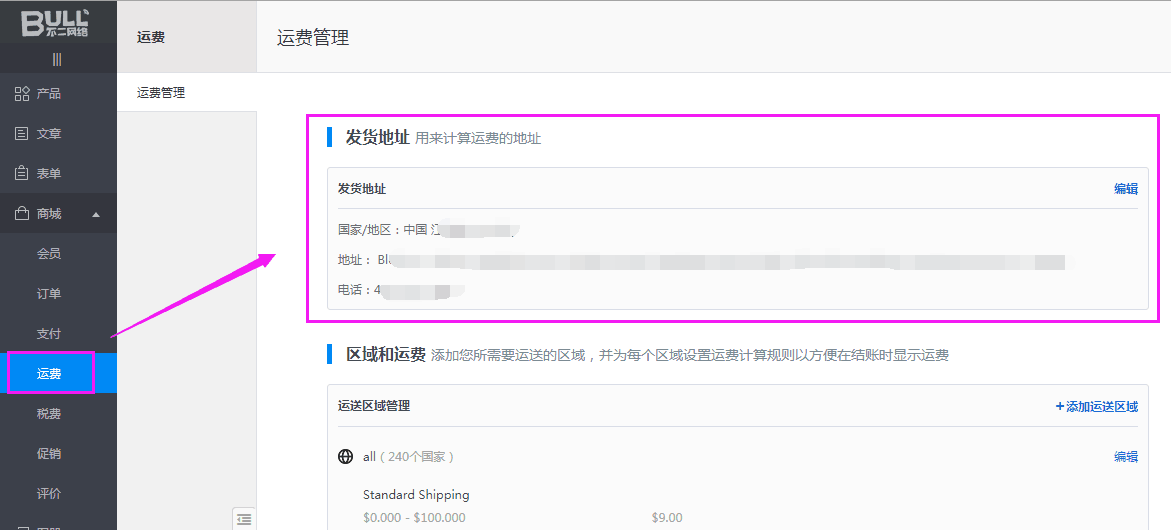Open the 评价 reviews menu item
This screenshot has width=1171, height=530.
coord(49,494)
